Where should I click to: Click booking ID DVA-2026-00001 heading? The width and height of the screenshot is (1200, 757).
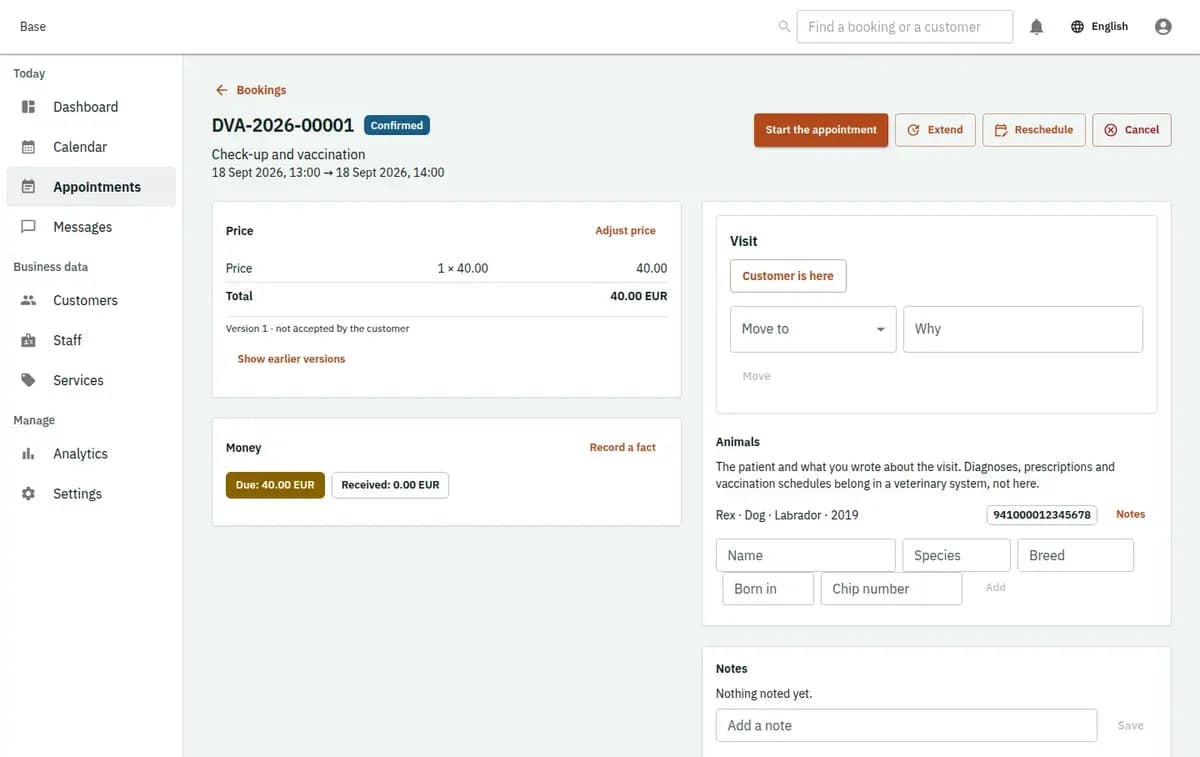click(283, 125)
